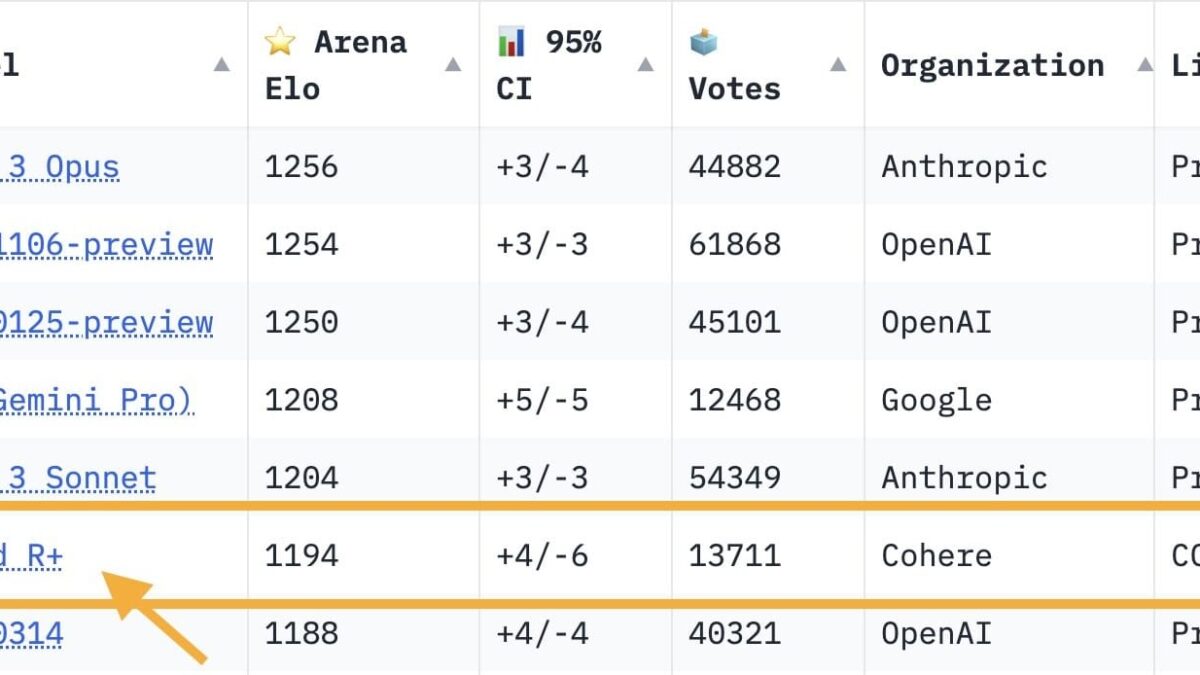Open the 1106-preview model link
1200x675 pixels.
pos(106,245)
